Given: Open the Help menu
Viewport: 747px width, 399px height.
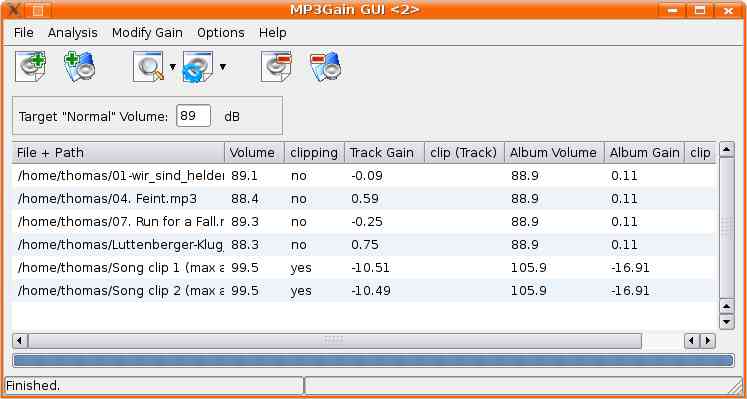Looking at the screenshot, I should 273,33.
